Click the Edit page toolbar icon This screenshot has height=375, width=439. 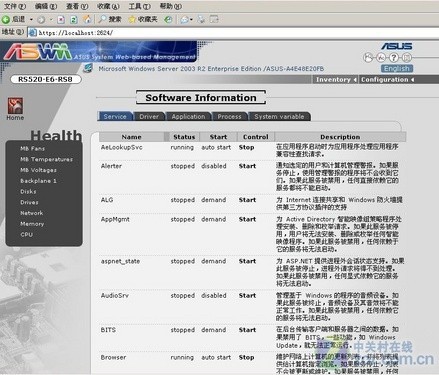(x=214, y=19)
